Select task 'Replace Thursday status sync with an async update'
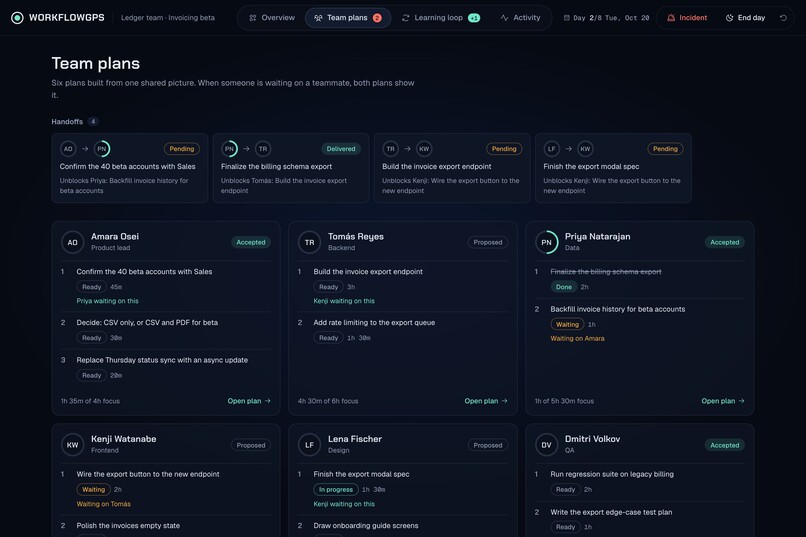 tap(162, 360)
